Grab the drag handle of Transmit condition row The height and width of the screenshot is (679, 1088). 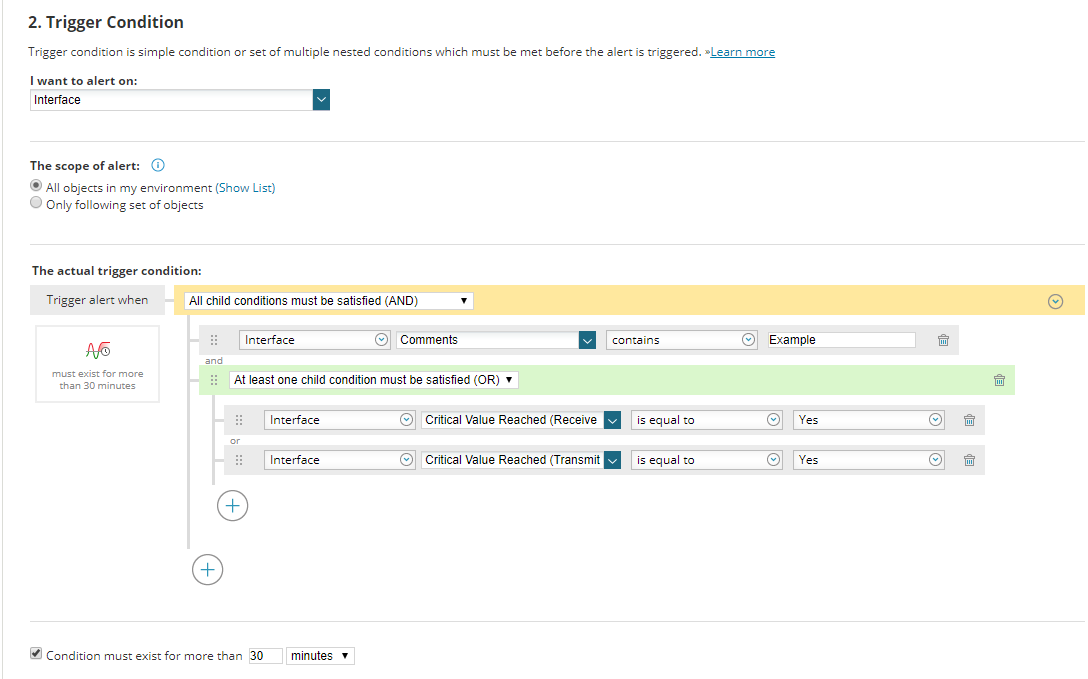click(x=239, y=460)
